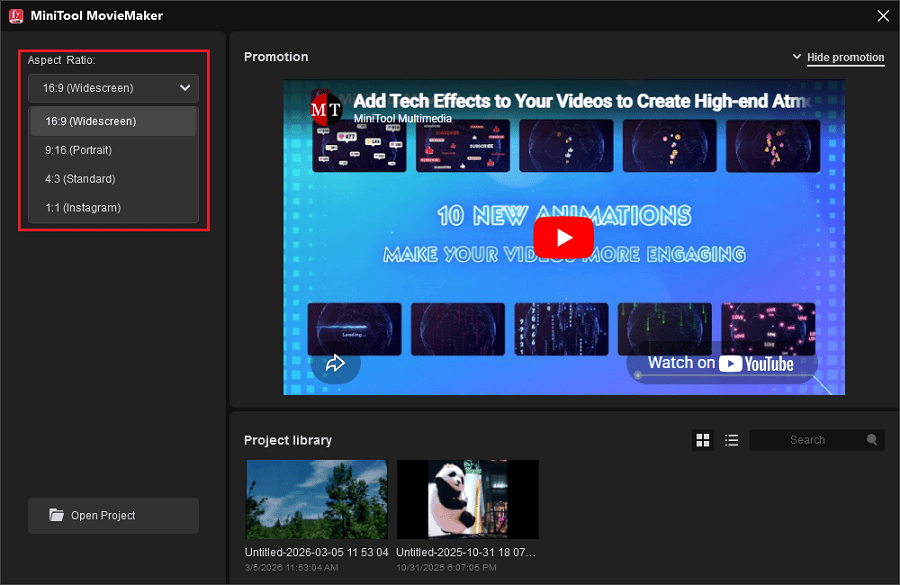Open the panda project from October 31
900x585 pixels.
pos(467,499)
